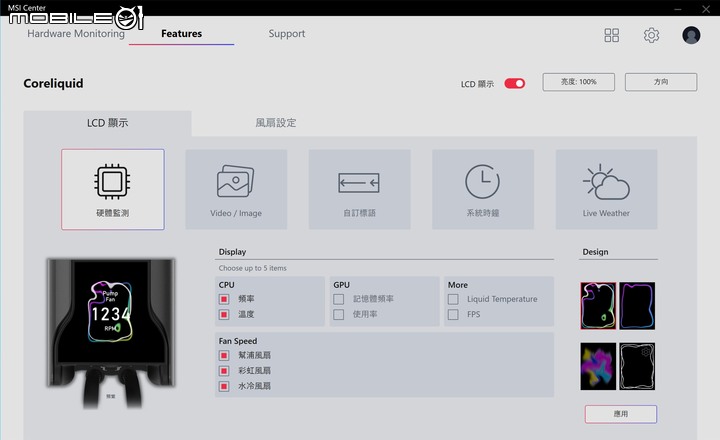Click the 亮度: 100% brightness button
The width and height of the screenshot is (720, 440).
(x=579, y=82)
